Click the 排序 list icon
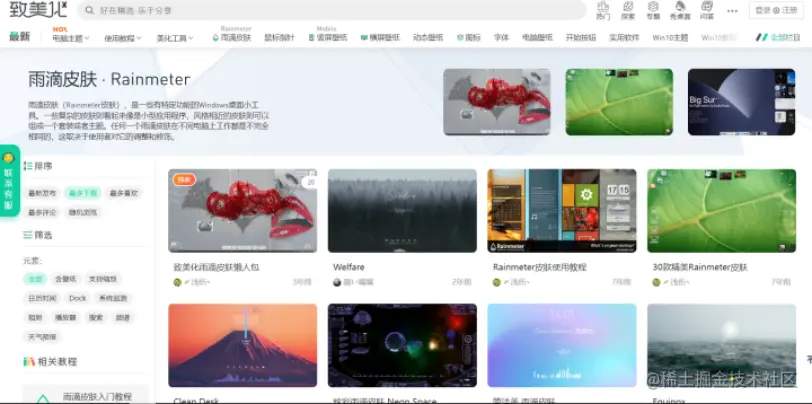The width and height of the screenshot is (812, 404). tap(28, 166)
